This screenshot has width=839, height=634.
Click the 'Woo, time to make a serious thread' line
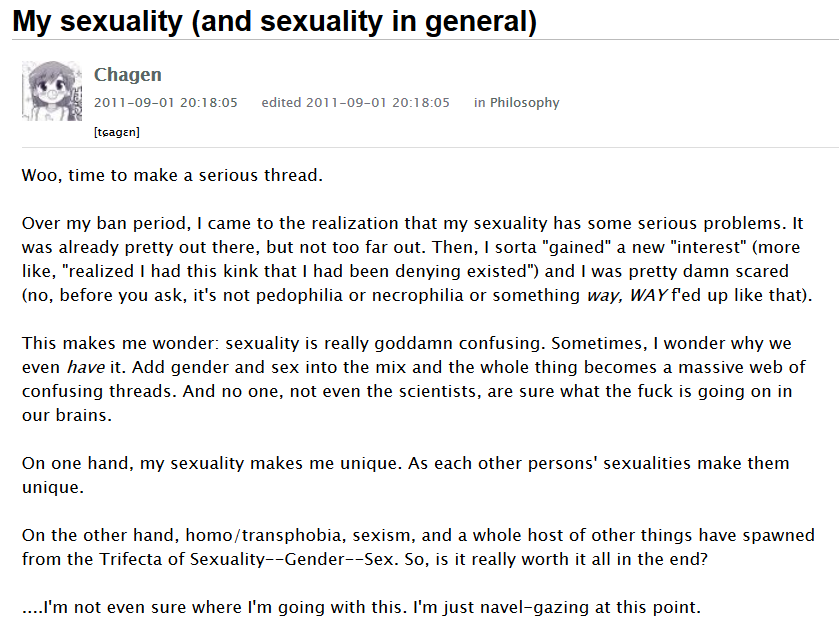172,175
